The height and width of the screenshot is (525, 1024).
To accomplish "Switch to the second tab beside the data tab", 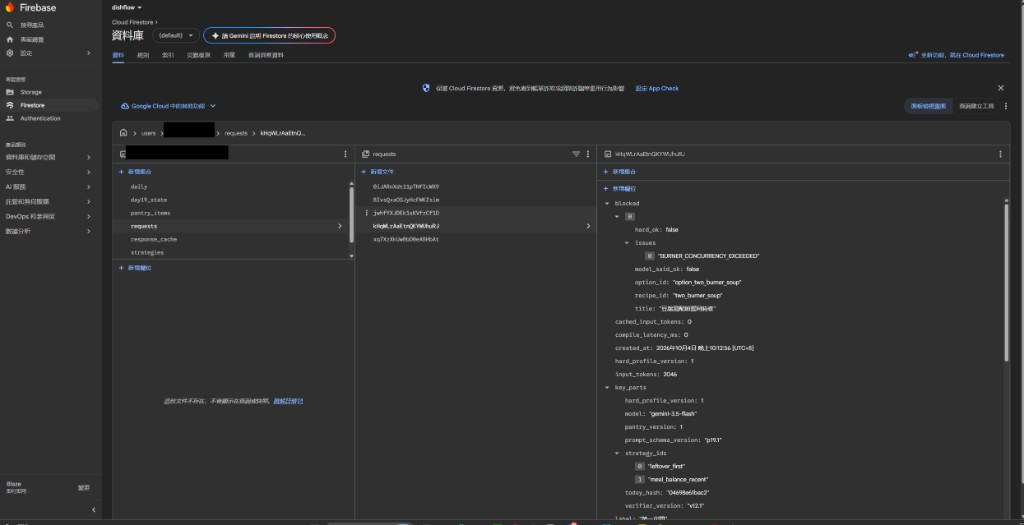I will click(x=143, y=56).
